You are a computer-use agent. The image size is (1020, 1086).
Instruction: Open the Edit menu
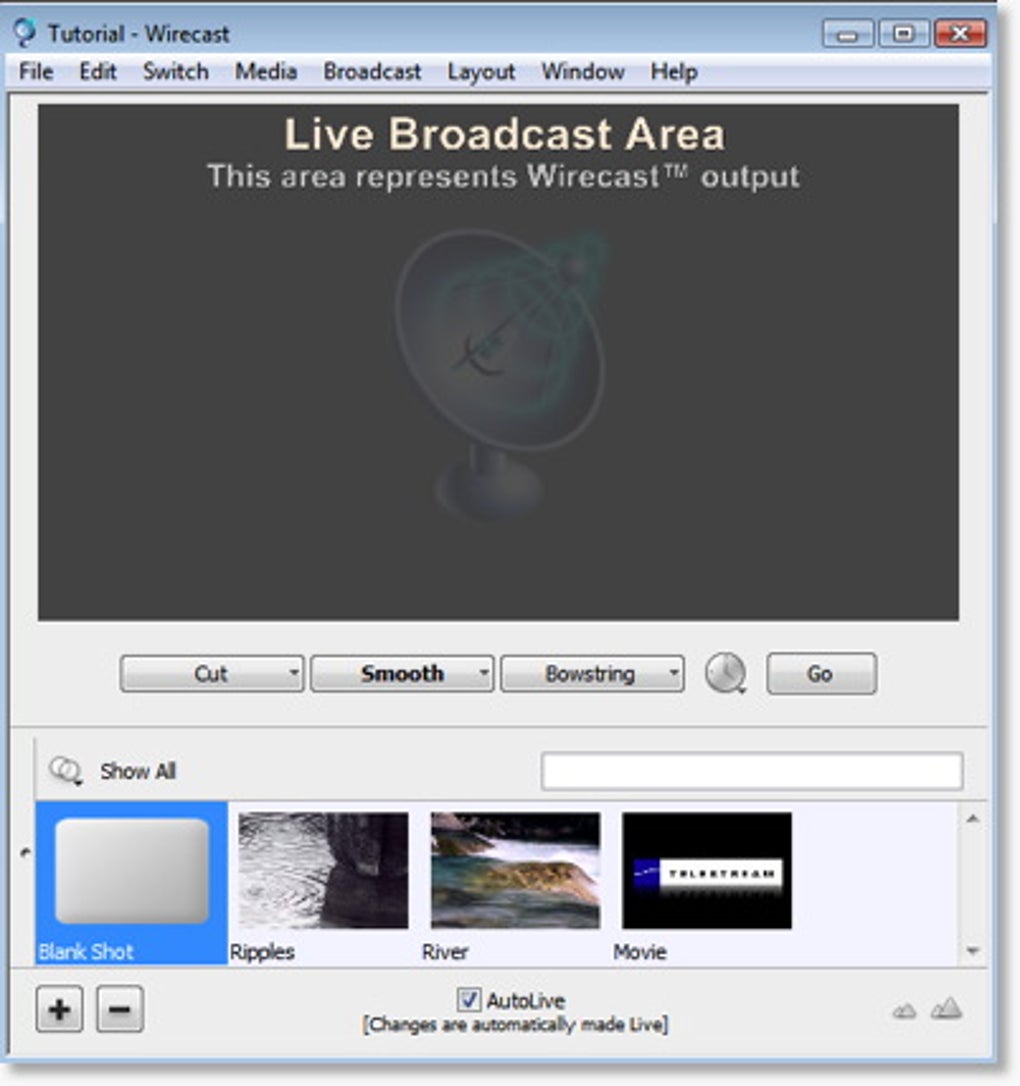click(x=98, y=71)
